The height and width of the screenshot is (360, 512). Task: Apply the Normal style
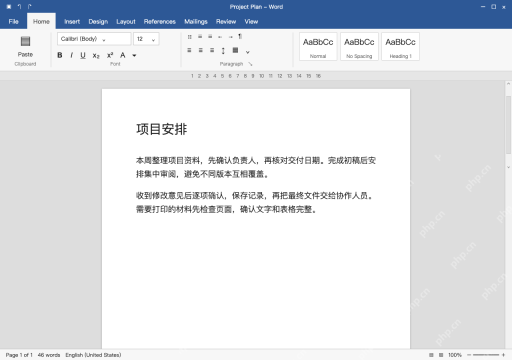318,47
